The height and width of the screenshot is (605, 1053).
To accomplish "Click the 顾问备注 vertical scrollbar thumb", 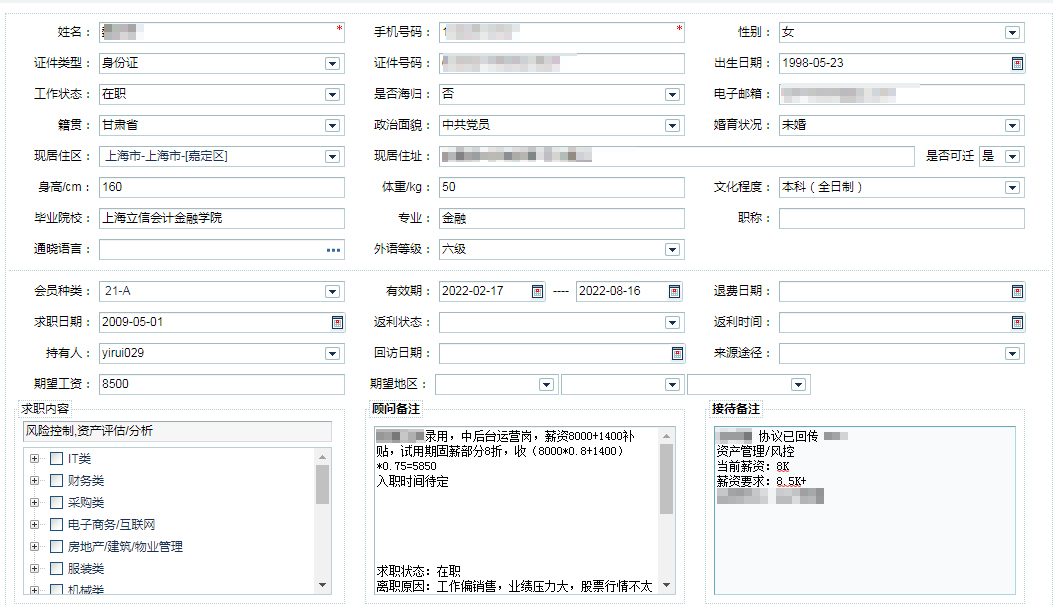I will pyautogui.click(x=666, y=478).
